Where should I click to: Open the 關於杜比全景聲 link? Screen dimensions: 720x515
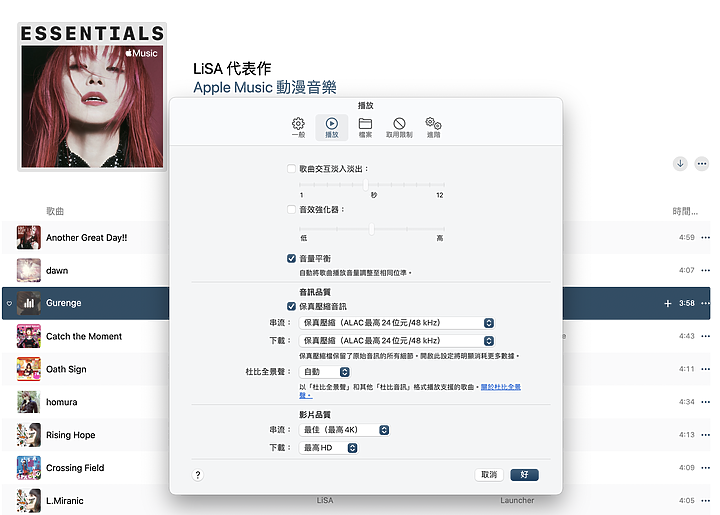click(x=501, y=387)
